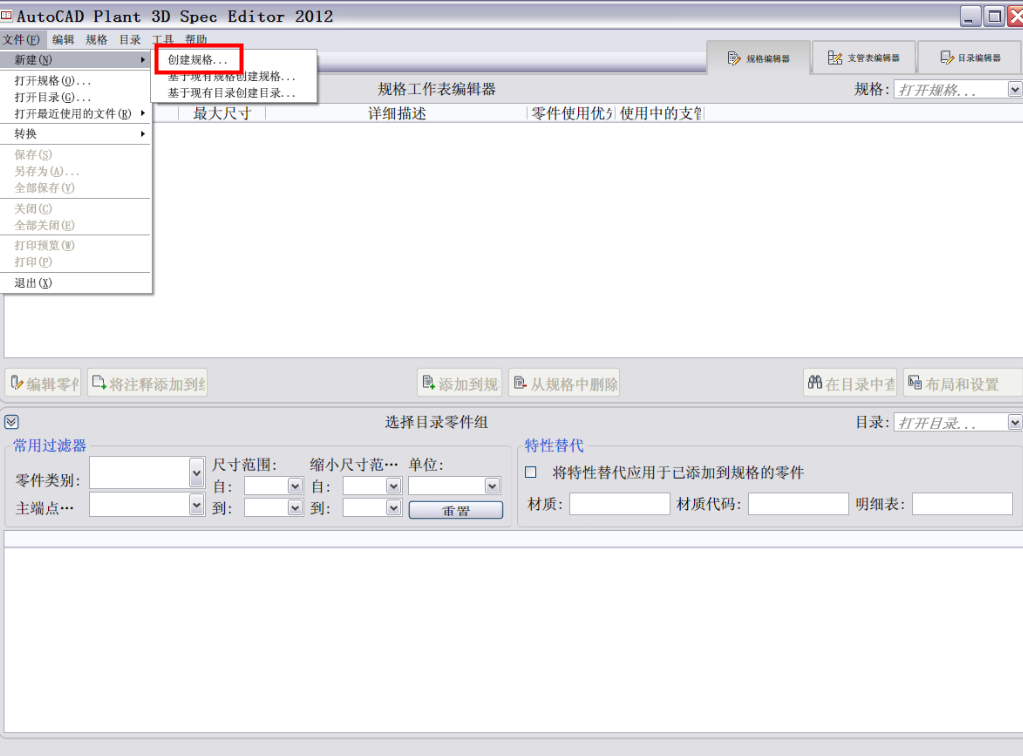This screenshot has height=756, width=1023.
Task: Click the 在目录中查找 button
Action: click(850, 384)
